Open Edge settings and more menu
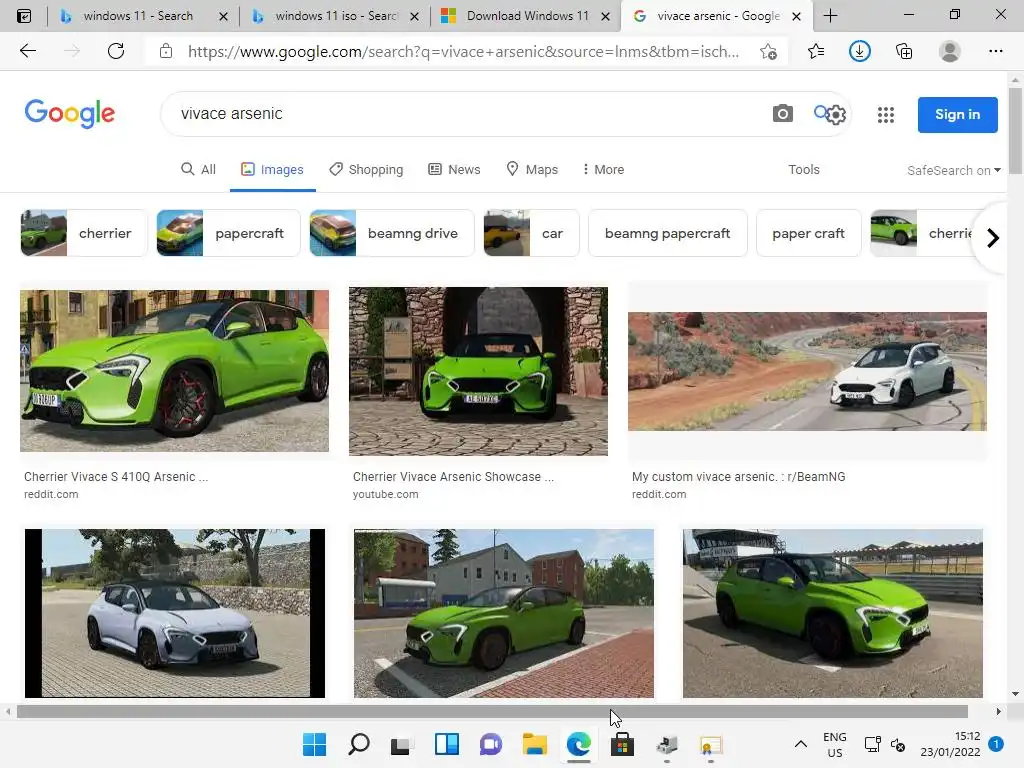Image resolution: width=1024 pixels, height=768 pixels. 995,51
